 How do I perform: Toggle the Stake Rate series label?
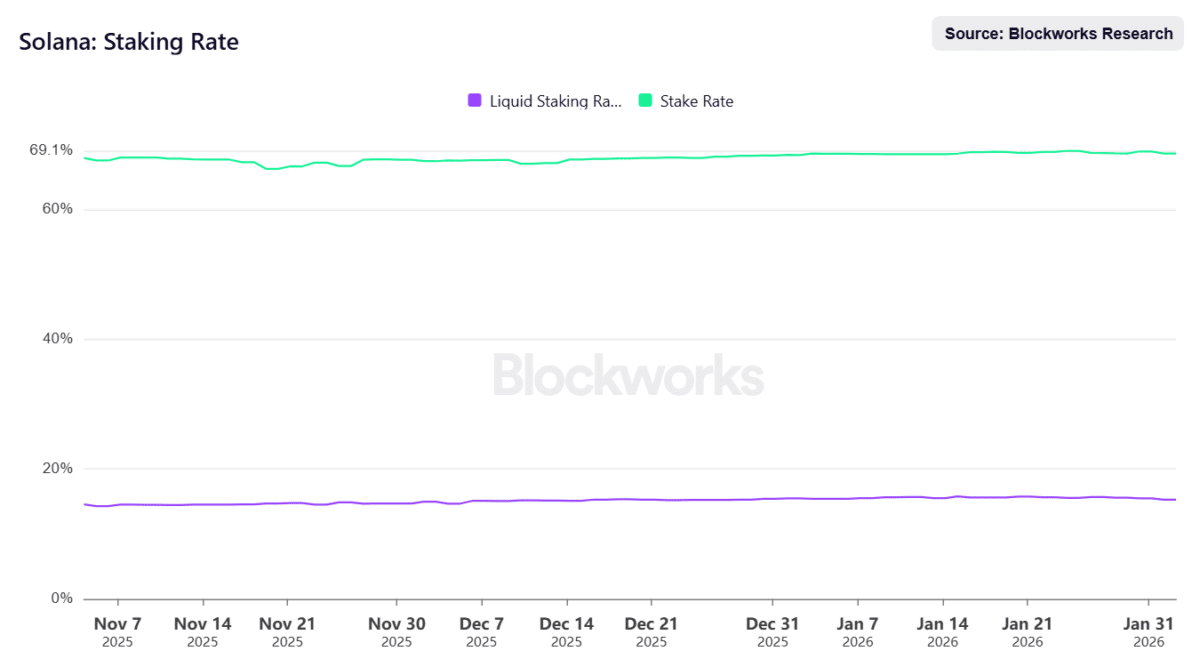(697, 101)
